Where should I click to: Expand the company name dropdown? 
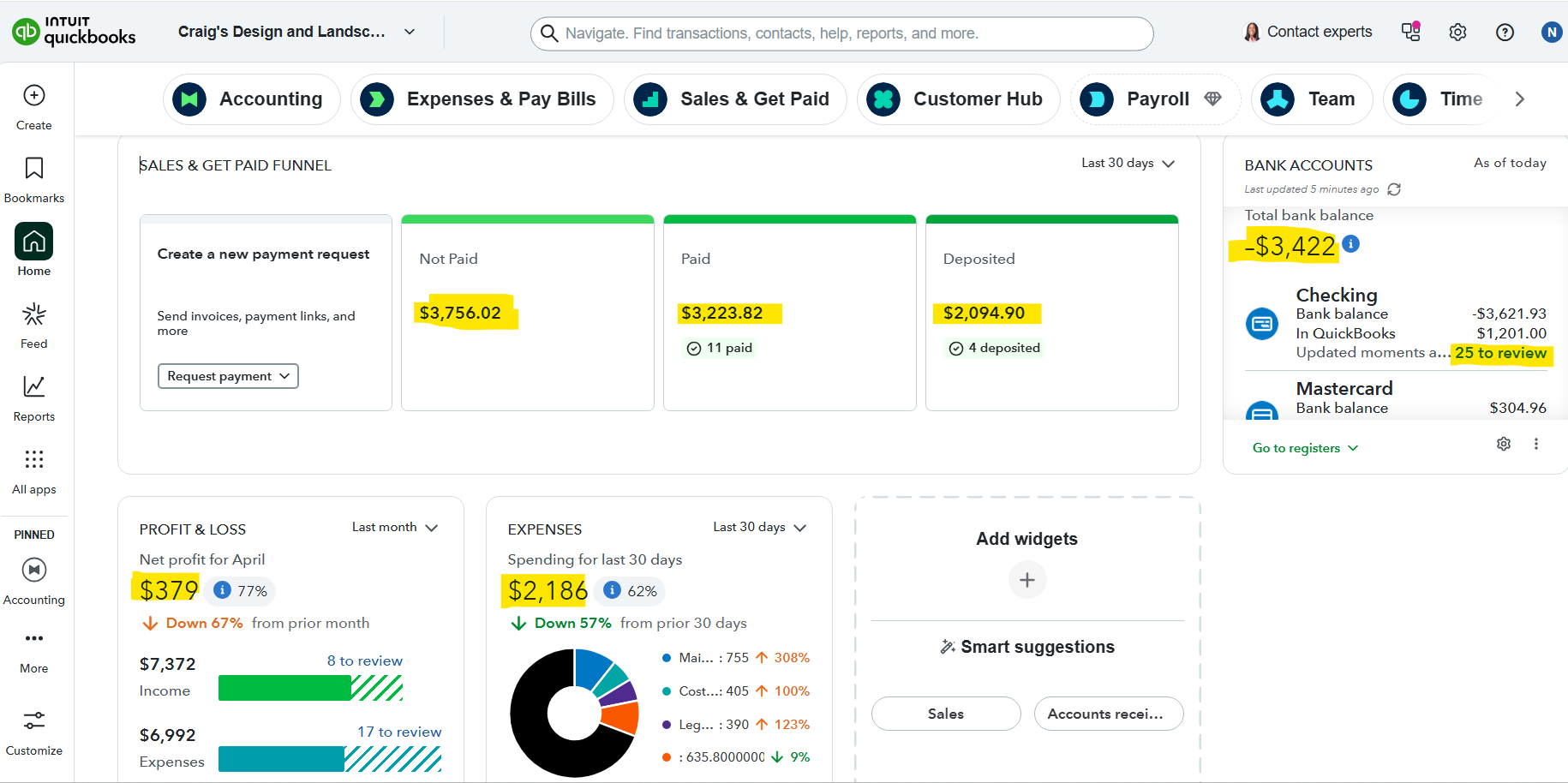point(410,32)
